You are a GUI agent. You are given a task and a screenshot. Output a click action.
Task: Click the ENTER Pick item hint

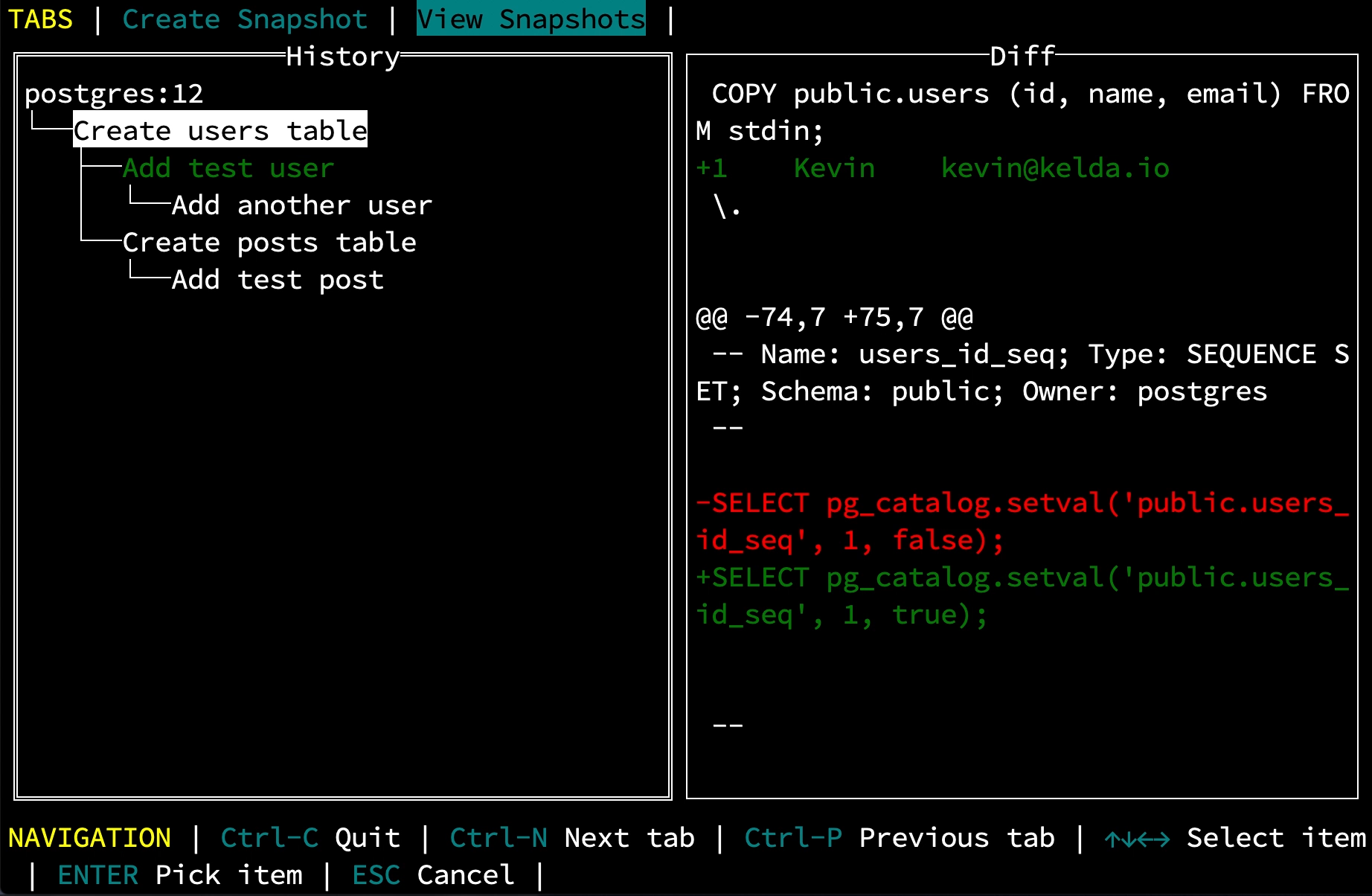point(180,875)
